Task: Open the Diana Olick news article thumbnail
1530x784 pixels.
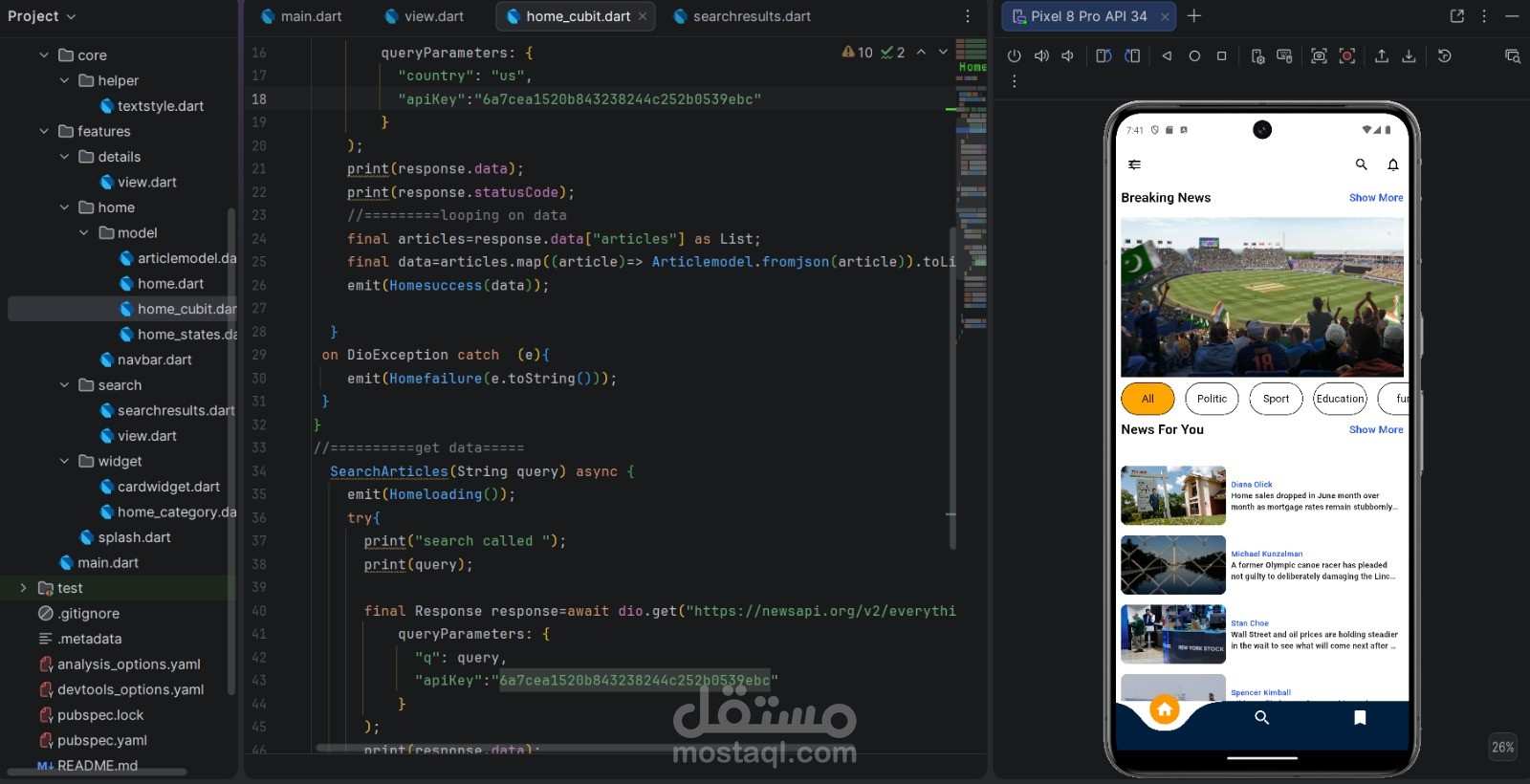Action: tap(1173, 495)
